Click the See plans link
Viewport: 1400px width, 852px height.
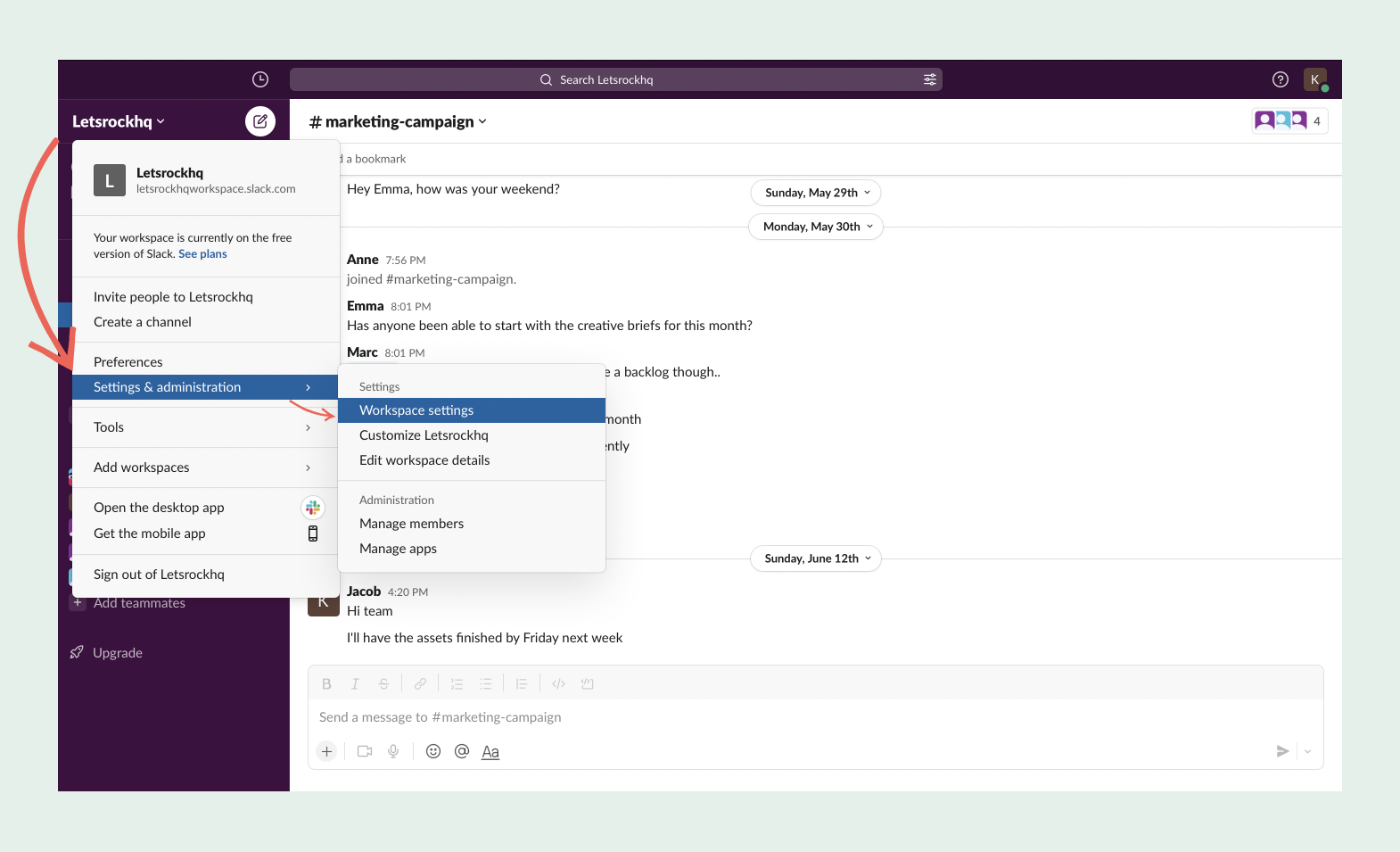point(202,254)
